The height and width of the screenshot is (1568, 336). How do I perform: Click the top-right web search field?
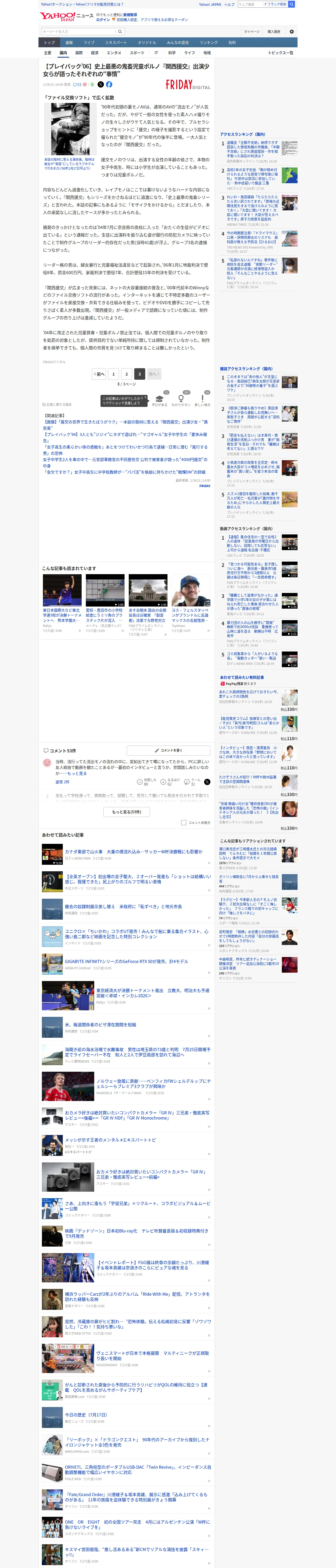pos(250,4)
